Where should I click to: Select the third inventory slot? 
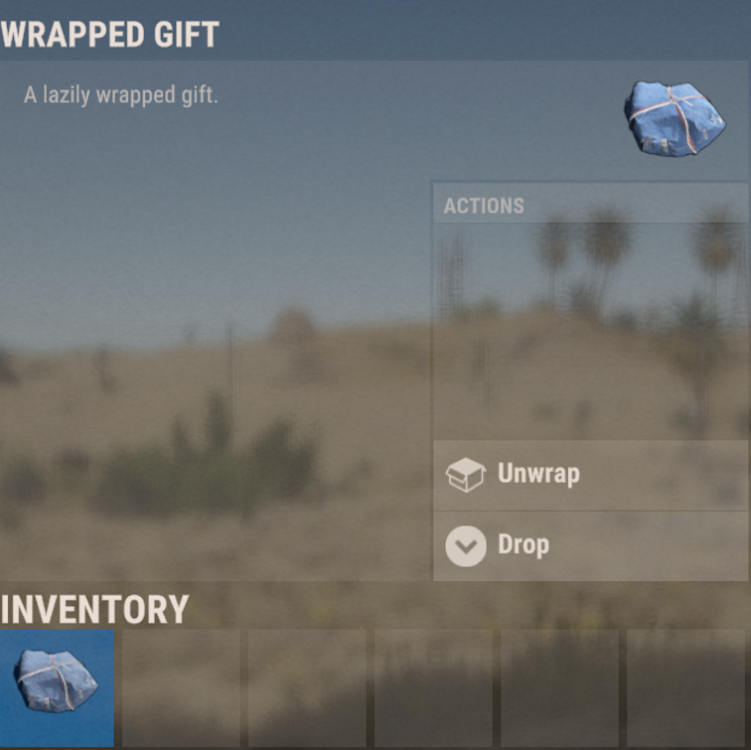307,688
